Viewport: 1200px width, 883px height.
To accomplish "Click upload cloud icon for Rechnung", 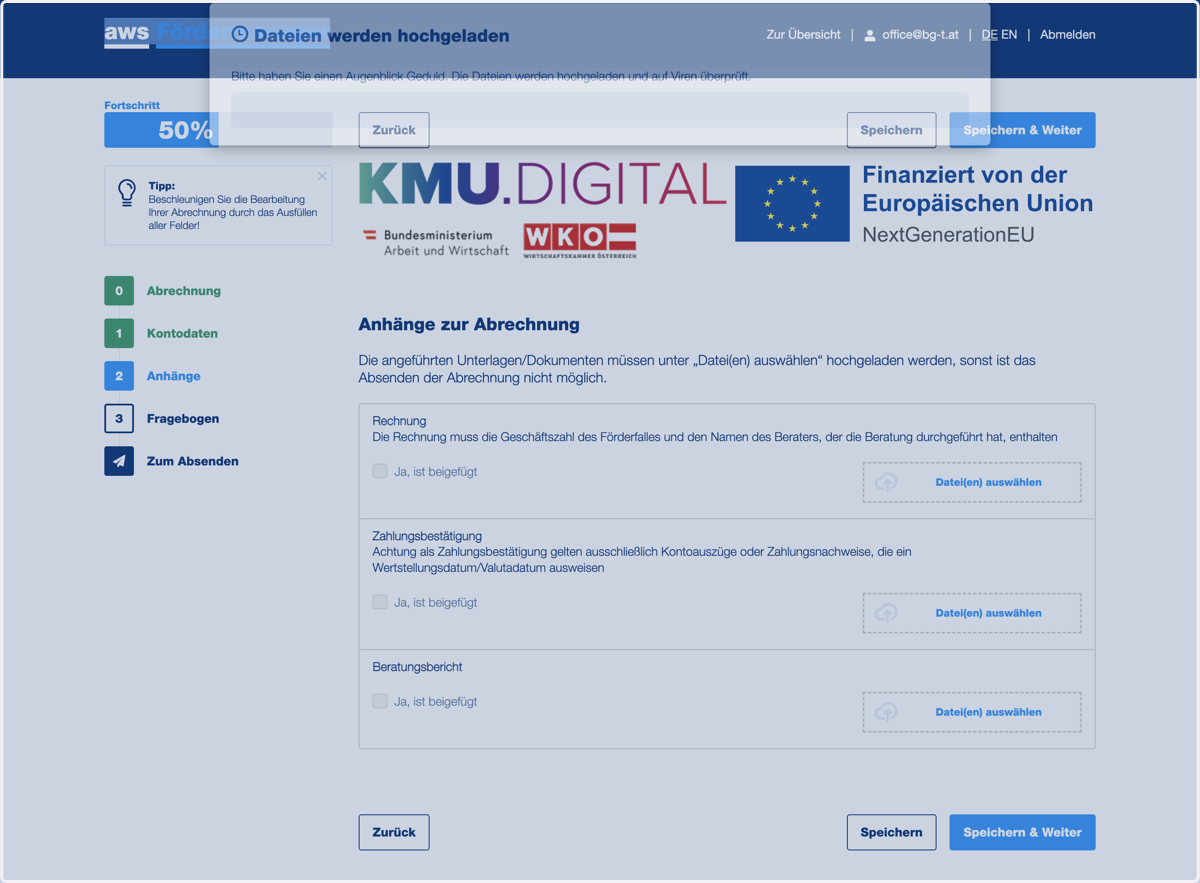I will click(x=886, y=482).
